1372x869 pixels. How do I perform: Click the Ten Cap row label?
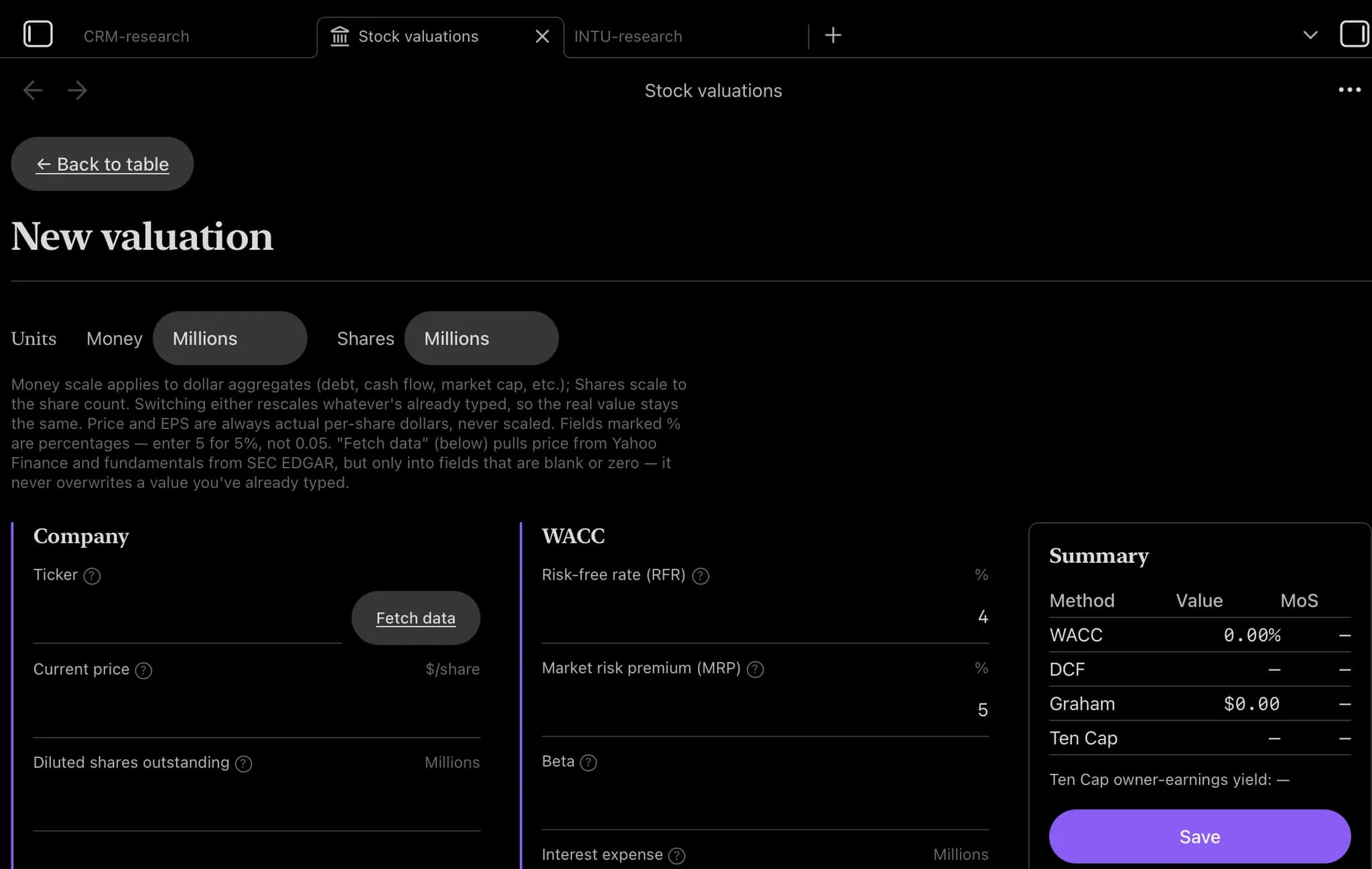pyautogui.click(x=1083, y=738)
